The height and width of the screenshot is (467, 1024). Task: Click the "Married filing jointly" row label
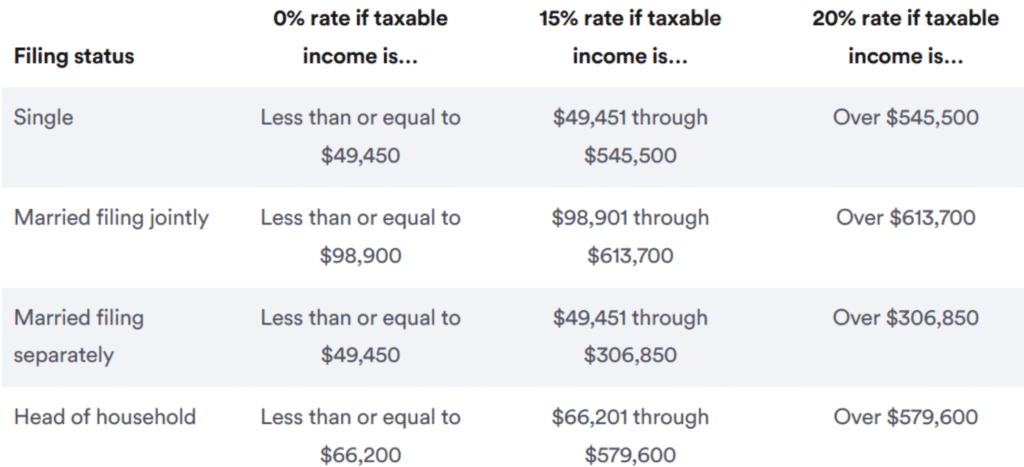point(111,217)
